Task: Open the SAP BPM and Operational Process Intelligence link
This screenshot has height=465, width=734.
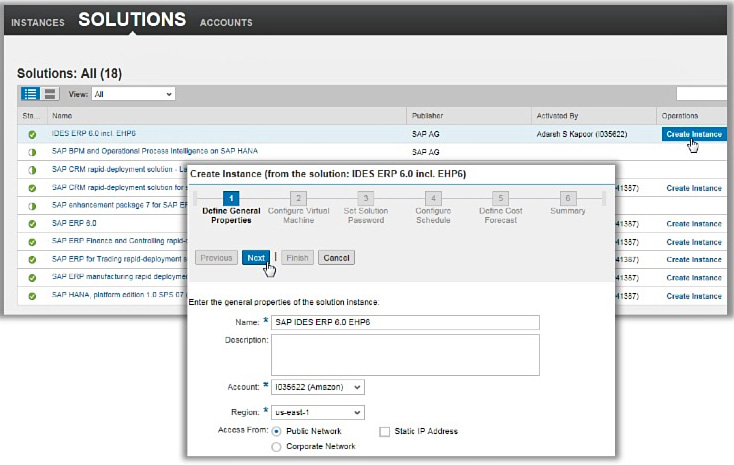Action: (154, 151)
